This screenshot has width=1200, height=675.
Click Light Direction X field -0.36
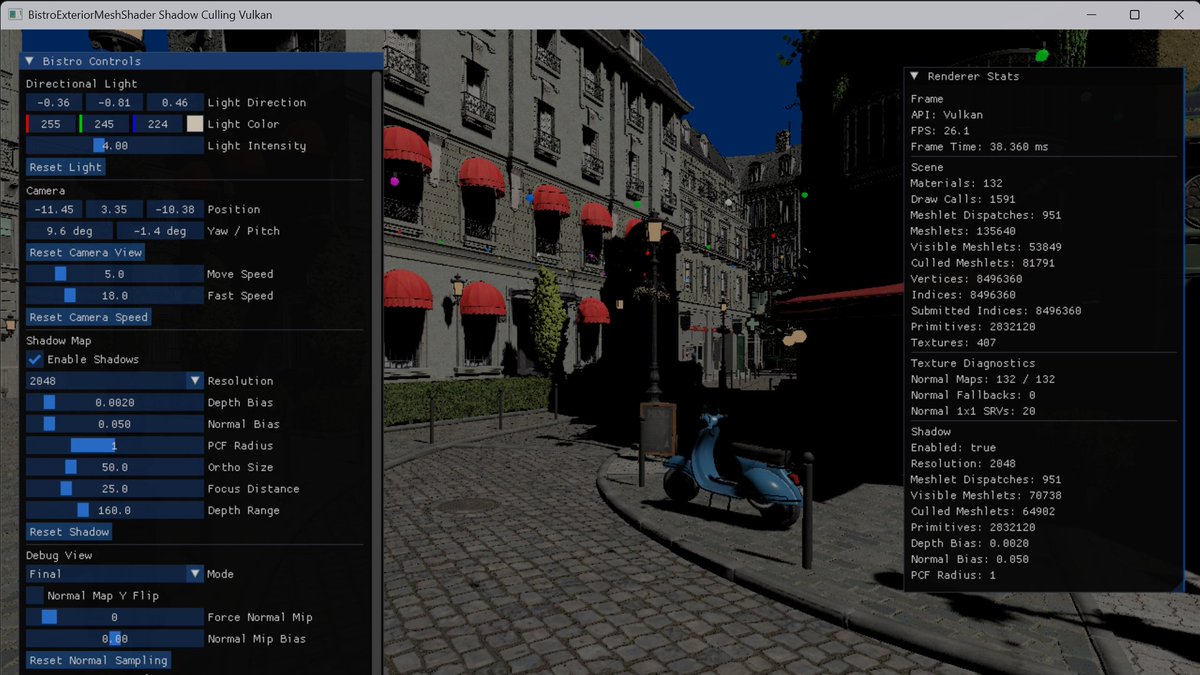pyautogui.click(x=54, y=103)
